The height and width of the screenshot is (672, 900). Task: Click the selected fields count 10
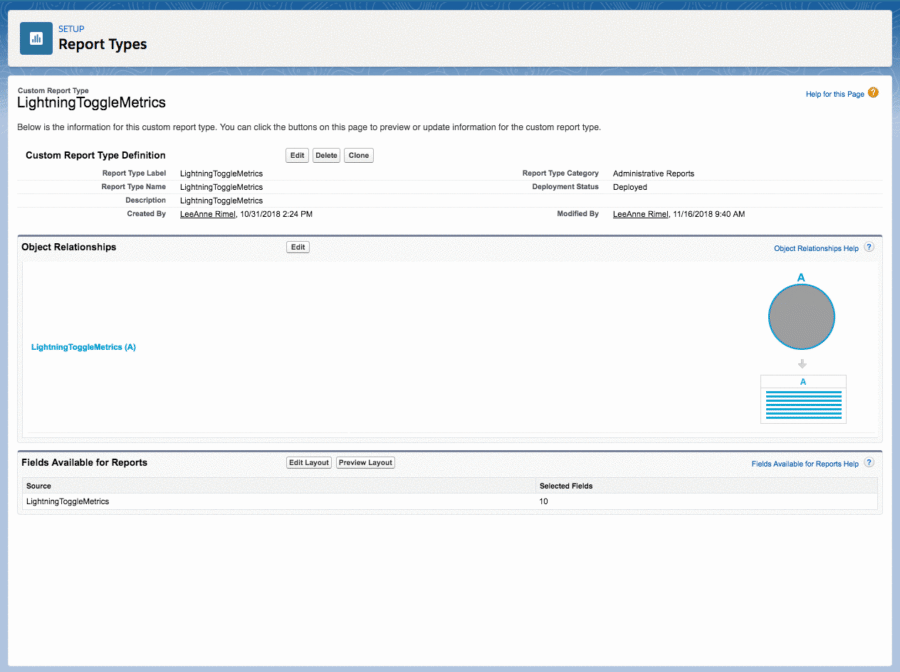coord(544,502)
